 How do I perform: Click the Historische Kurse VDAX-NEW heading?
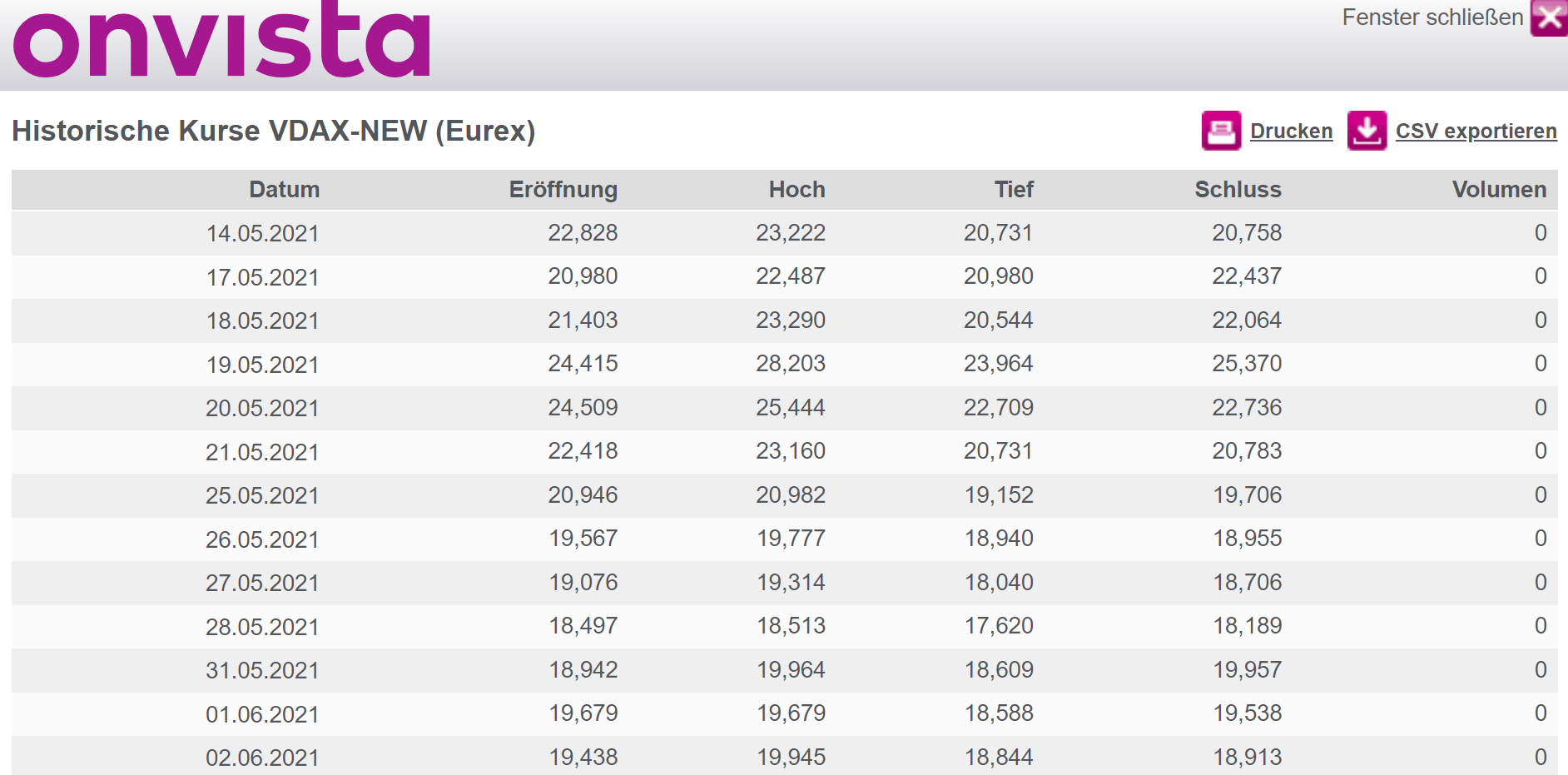click(273, 132)
